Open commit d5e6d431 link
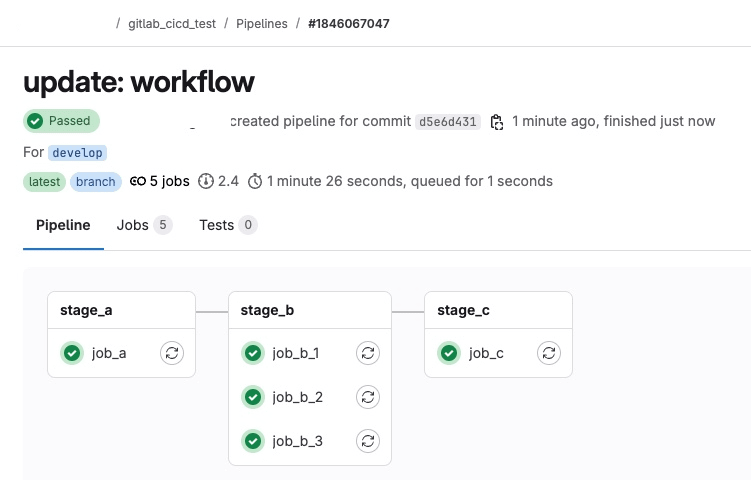 (448, 122)
